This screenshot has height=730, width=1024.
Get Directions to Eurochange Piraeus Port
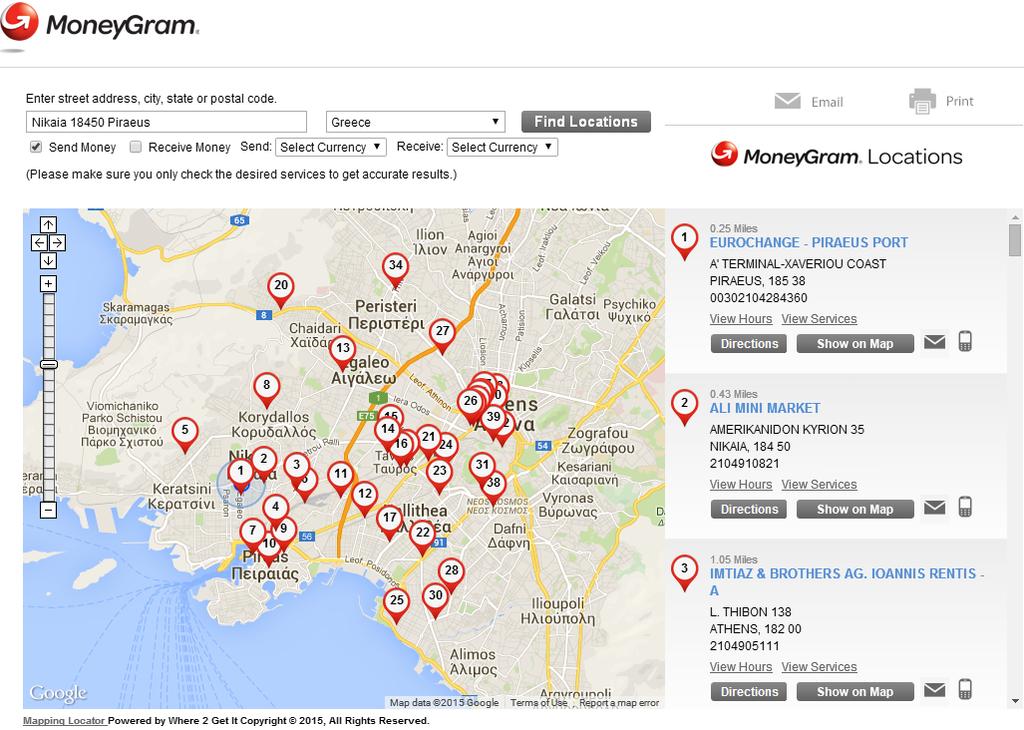pyautogui.click(x=749, y=343)
